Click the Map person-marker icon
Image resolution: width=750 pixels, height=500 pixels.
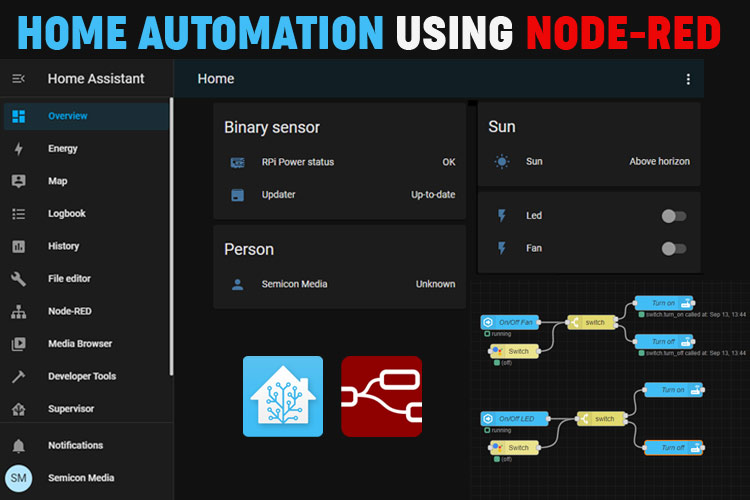click(19, 181)
